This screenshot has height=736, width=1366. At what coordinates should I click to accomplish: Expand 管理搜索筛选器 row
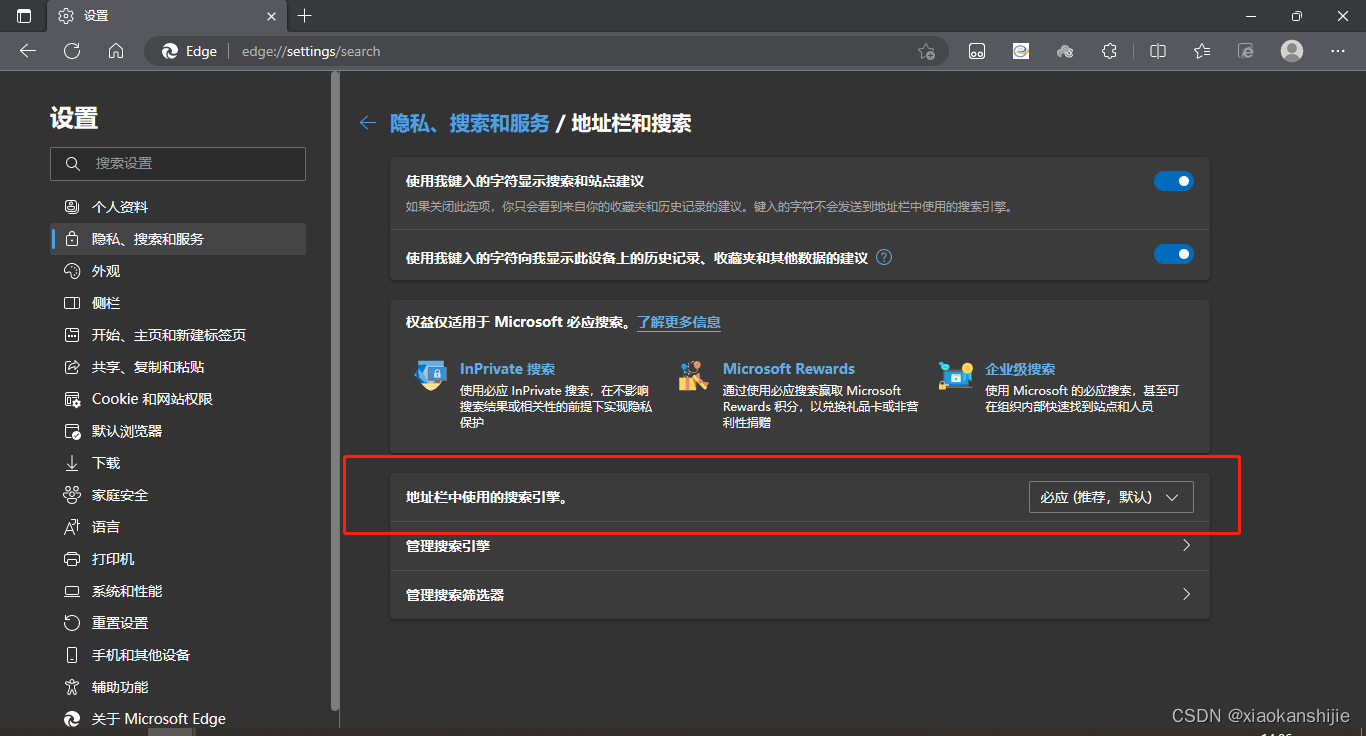click(800, 595)
